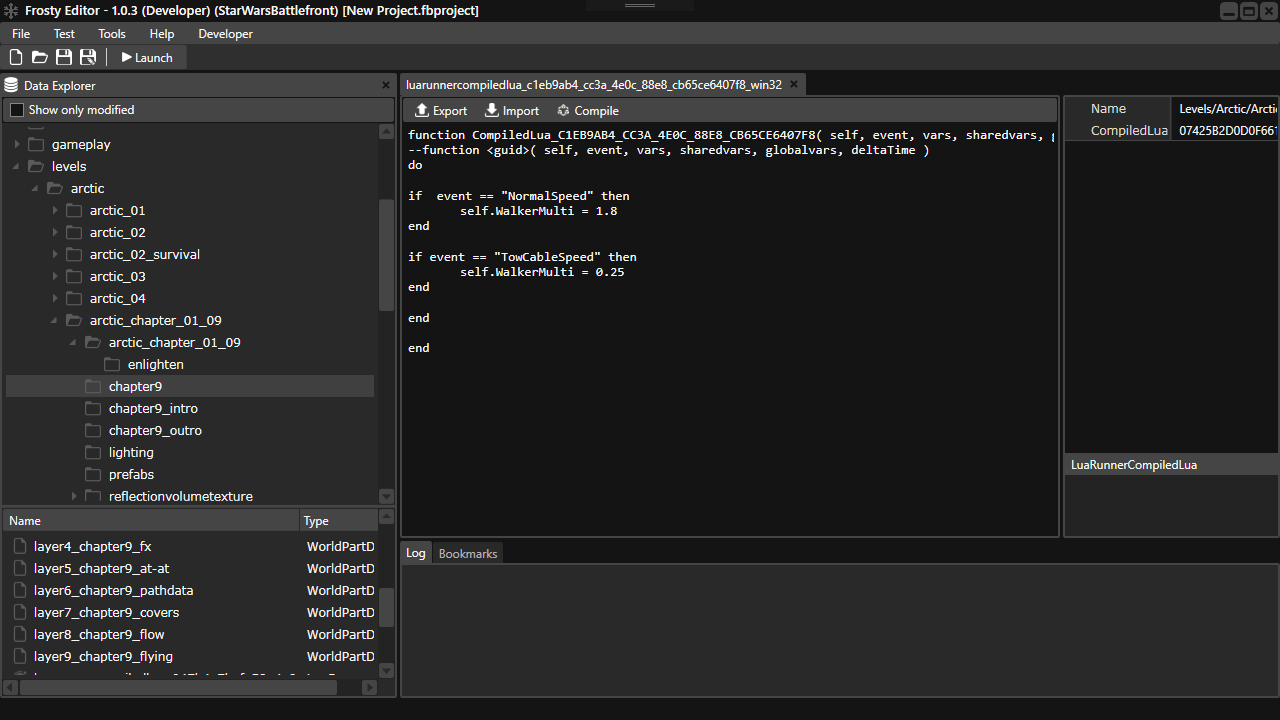Expand the reflectionvolumetexture folder

74,497
